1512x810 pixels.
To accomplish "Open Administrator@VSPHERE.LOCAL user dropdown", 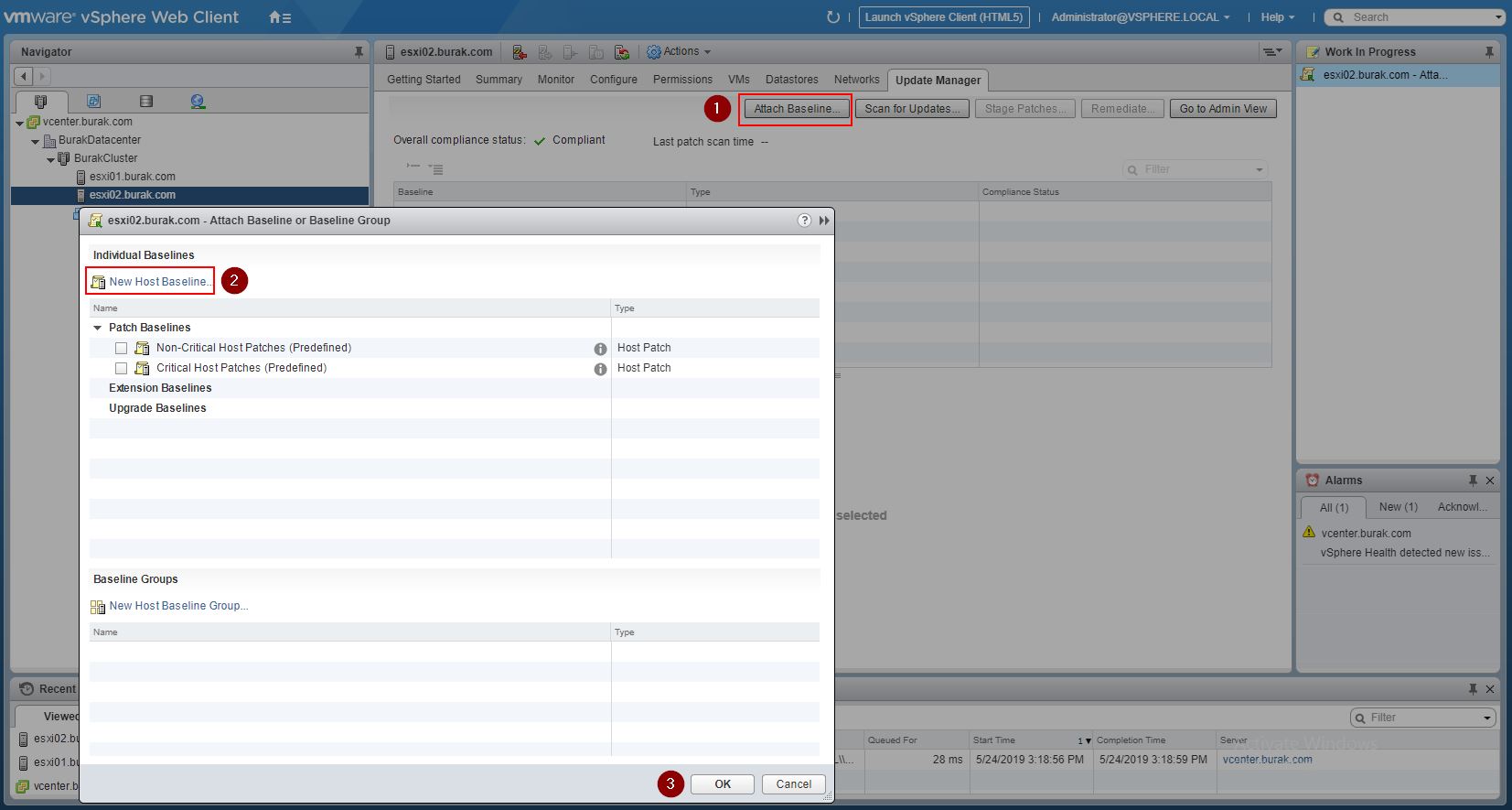I will tap(1140, 17).
